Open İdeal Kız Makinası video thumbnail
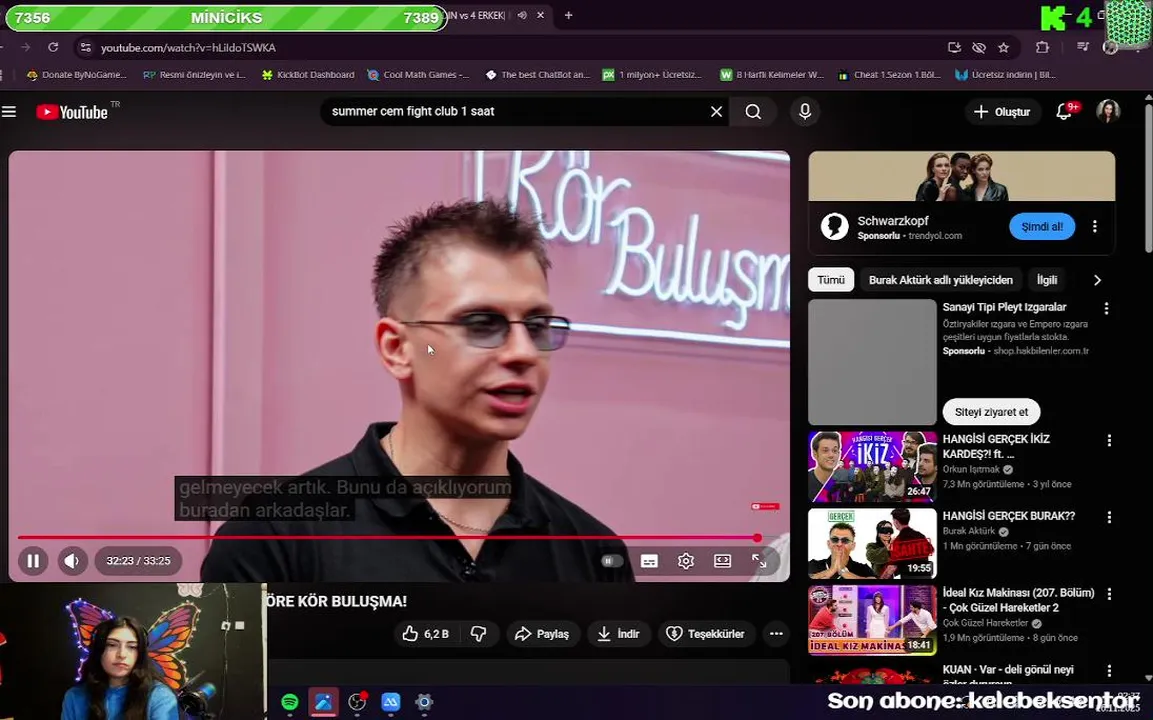This screenshot has width=1153, height=720. (872, 621)
